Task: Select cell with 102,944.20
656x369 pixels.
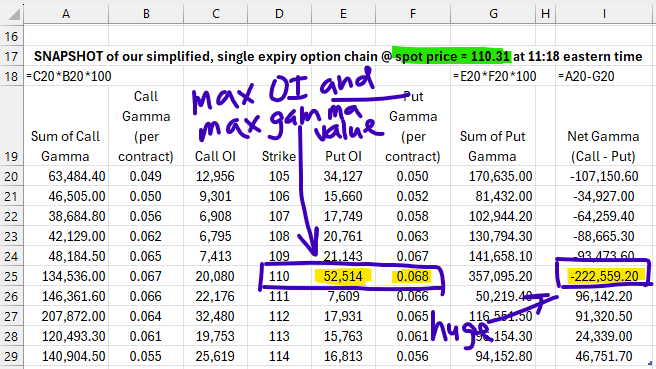Action: (x=493, y=216)
